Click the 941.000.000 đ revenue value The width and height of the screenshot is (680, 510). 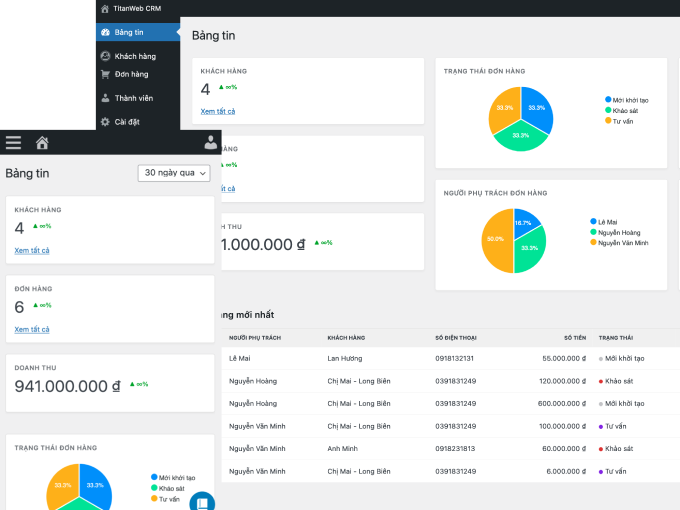[x=68, y=386]
